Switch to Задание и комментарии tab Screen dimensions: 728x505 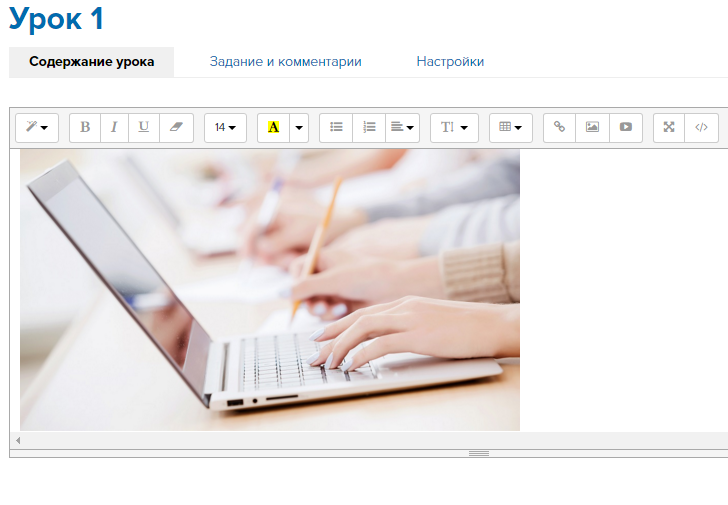click(285, 62)
